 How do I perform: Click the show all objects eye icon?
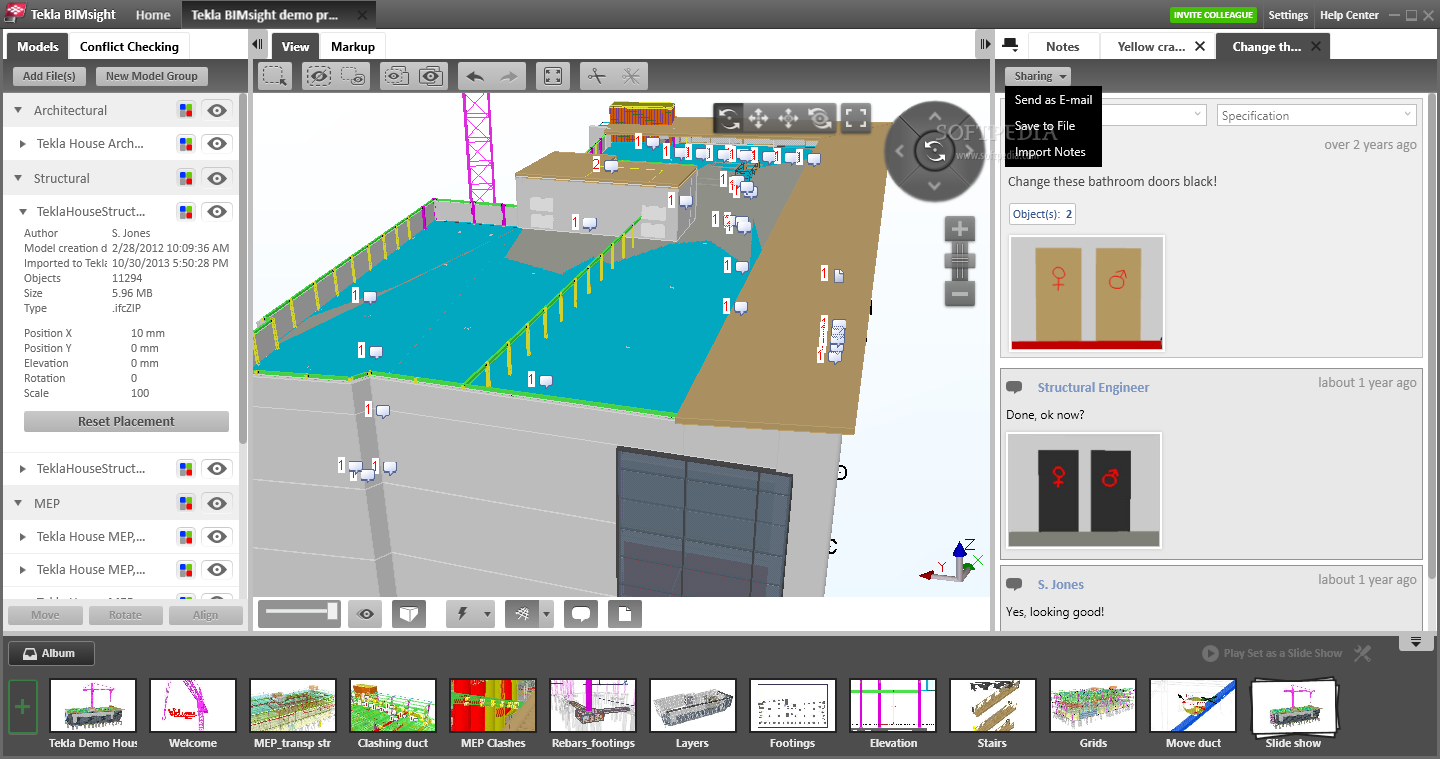[430, 76]
